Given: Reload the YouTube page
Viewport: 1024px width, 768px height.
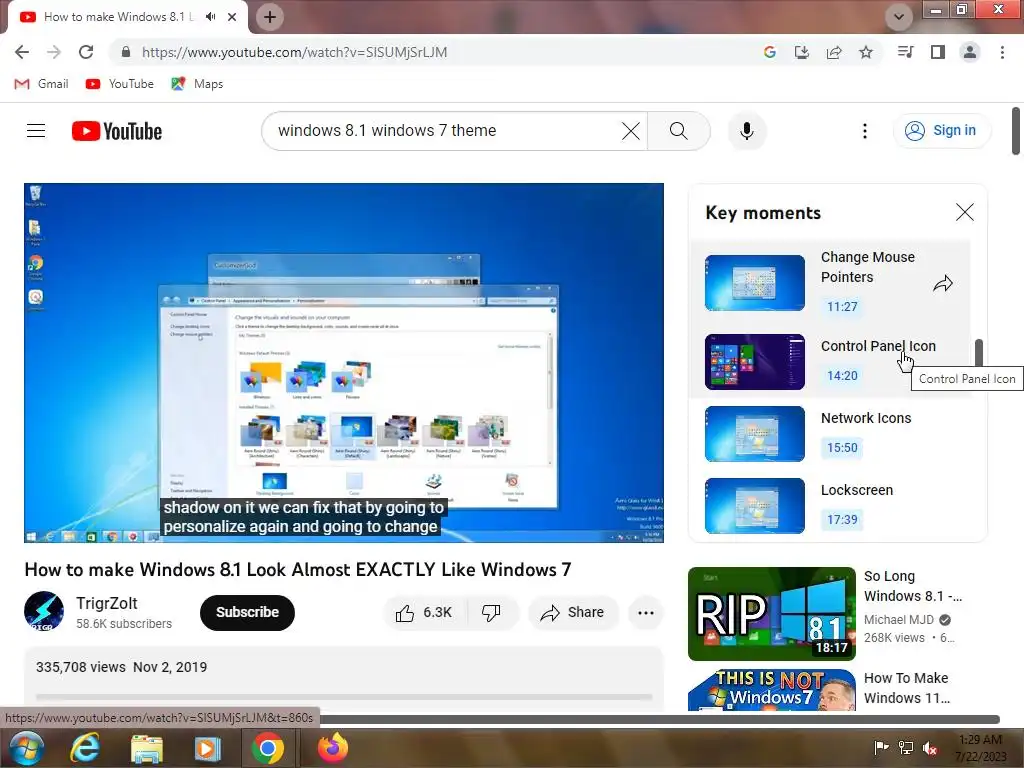Looking at the screenshot, I should (x=86, y=52).
